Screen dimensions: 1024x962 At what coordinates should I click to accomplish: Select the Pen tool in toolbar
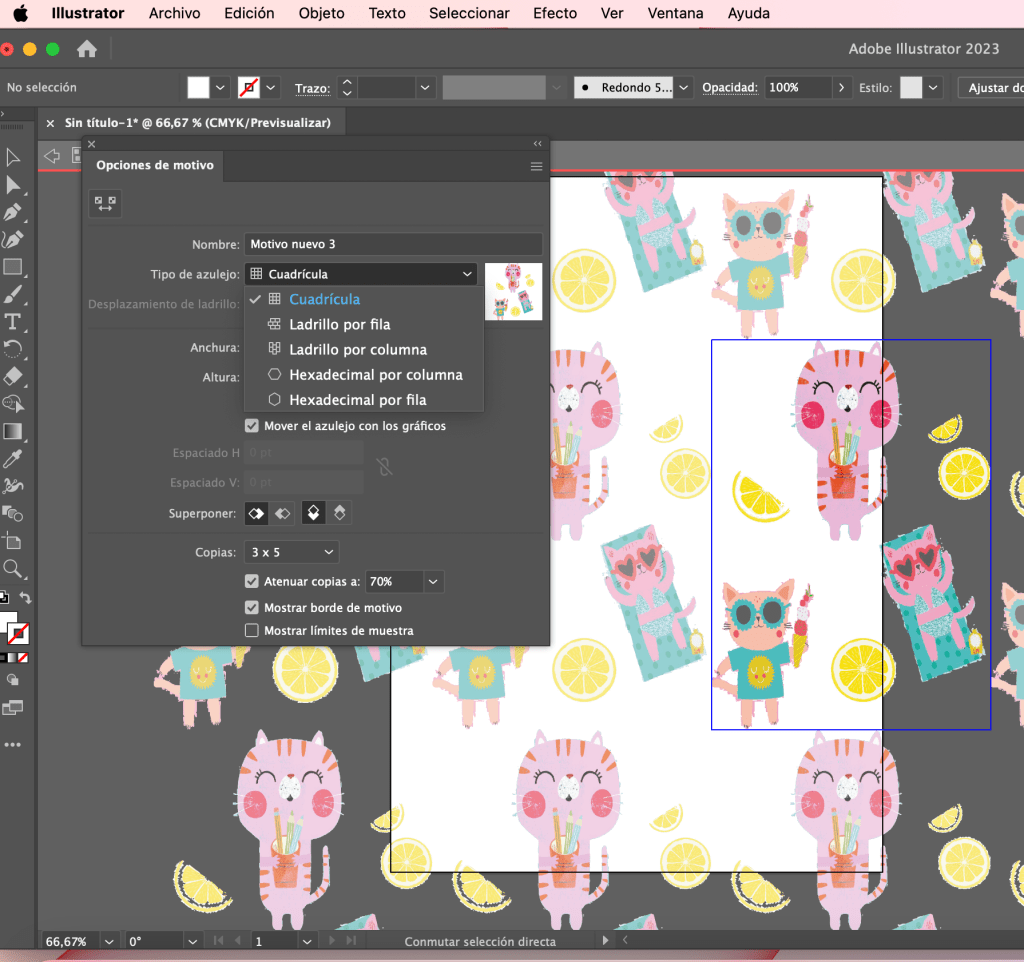(13, 212)
